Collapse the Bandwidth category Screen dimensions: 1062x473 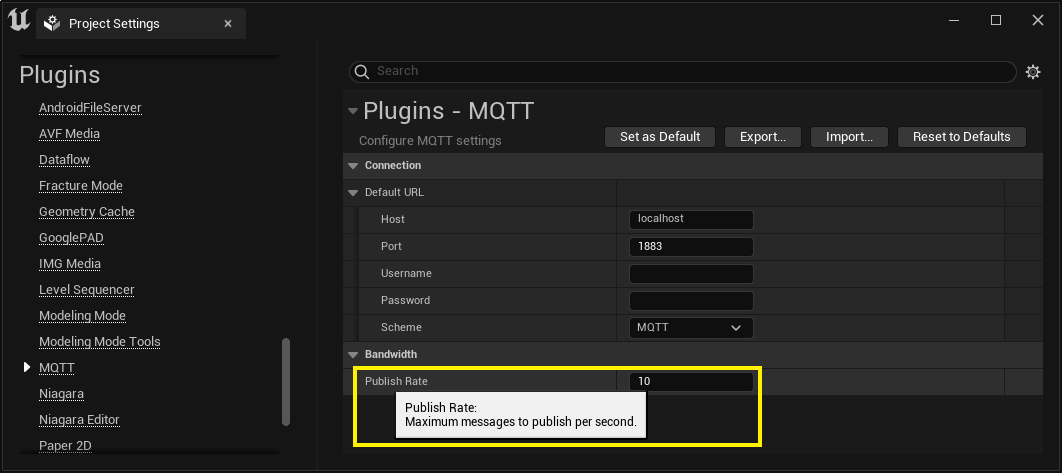click(x=352, y=354)
